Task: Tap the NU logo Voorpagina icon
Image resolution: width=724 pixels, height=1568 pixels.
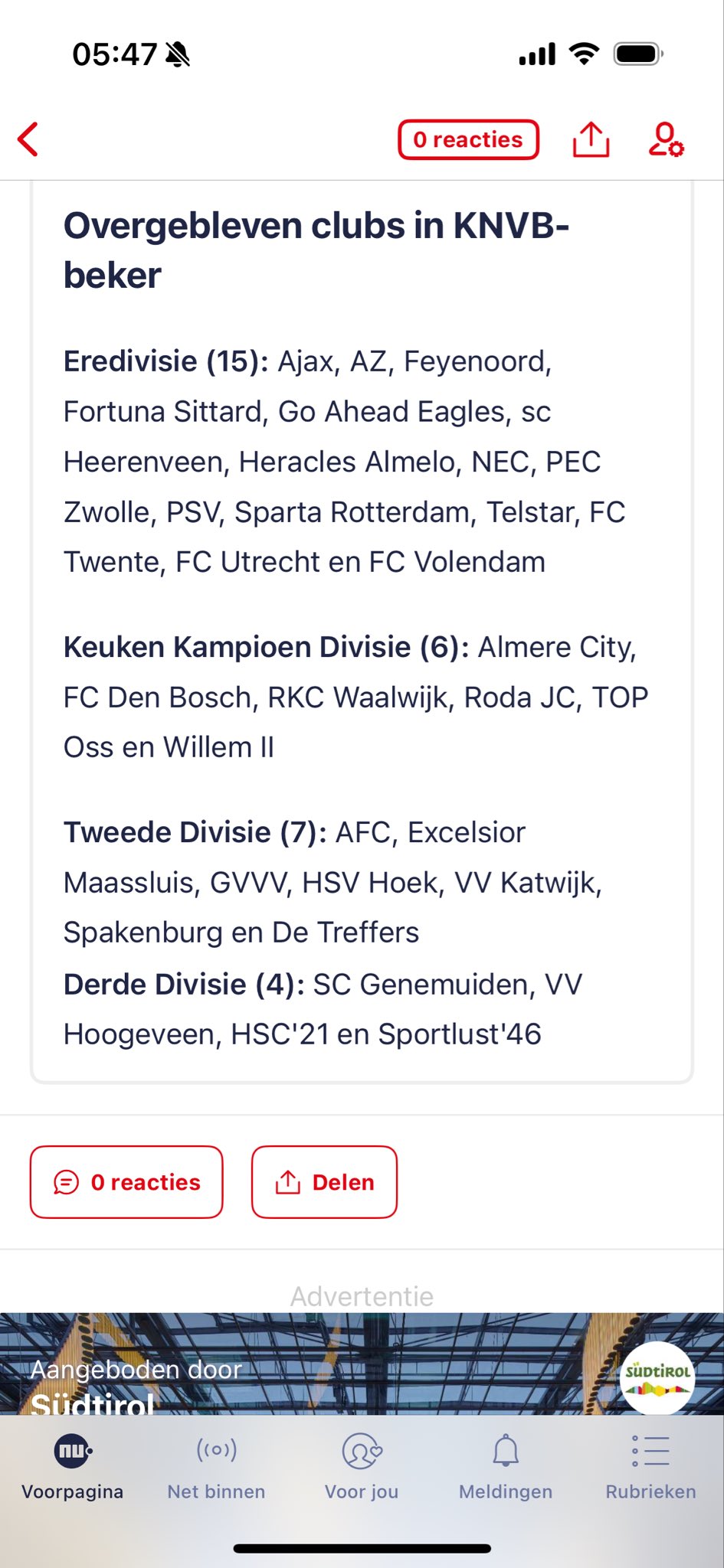Action: pyautogui.click(x=73, y=1450)
